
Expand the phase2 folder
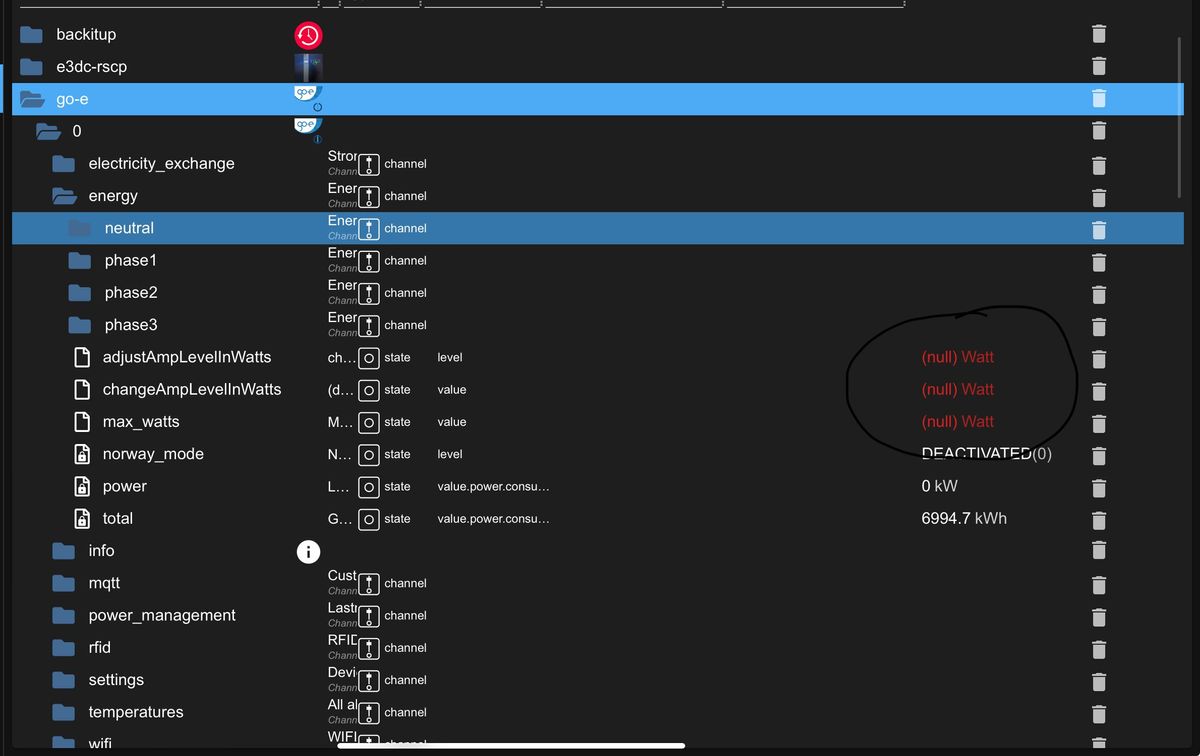tap(80, 292)
